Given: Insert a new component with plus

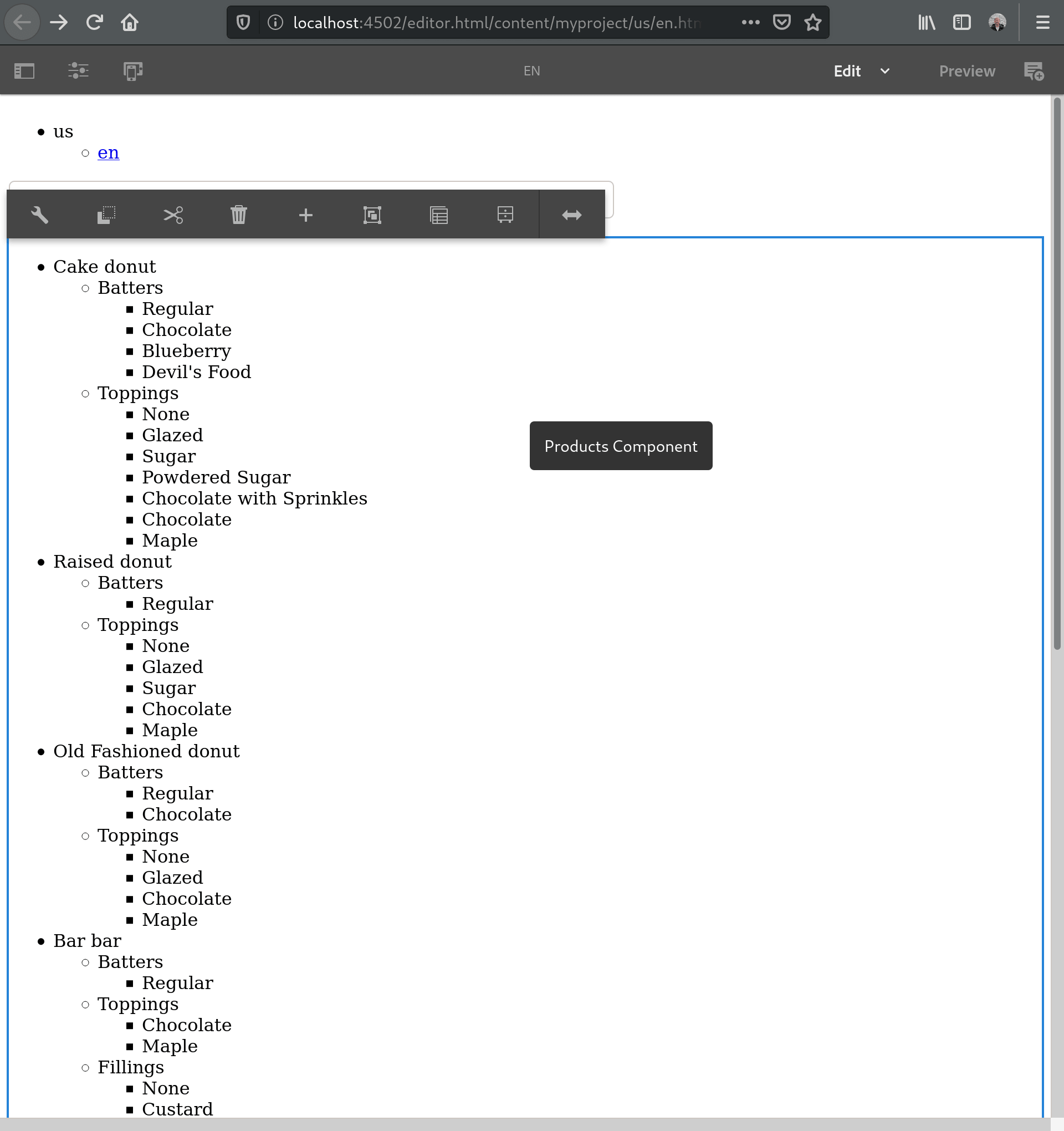Looking at the screenshot, I should [x=306, y=215].
